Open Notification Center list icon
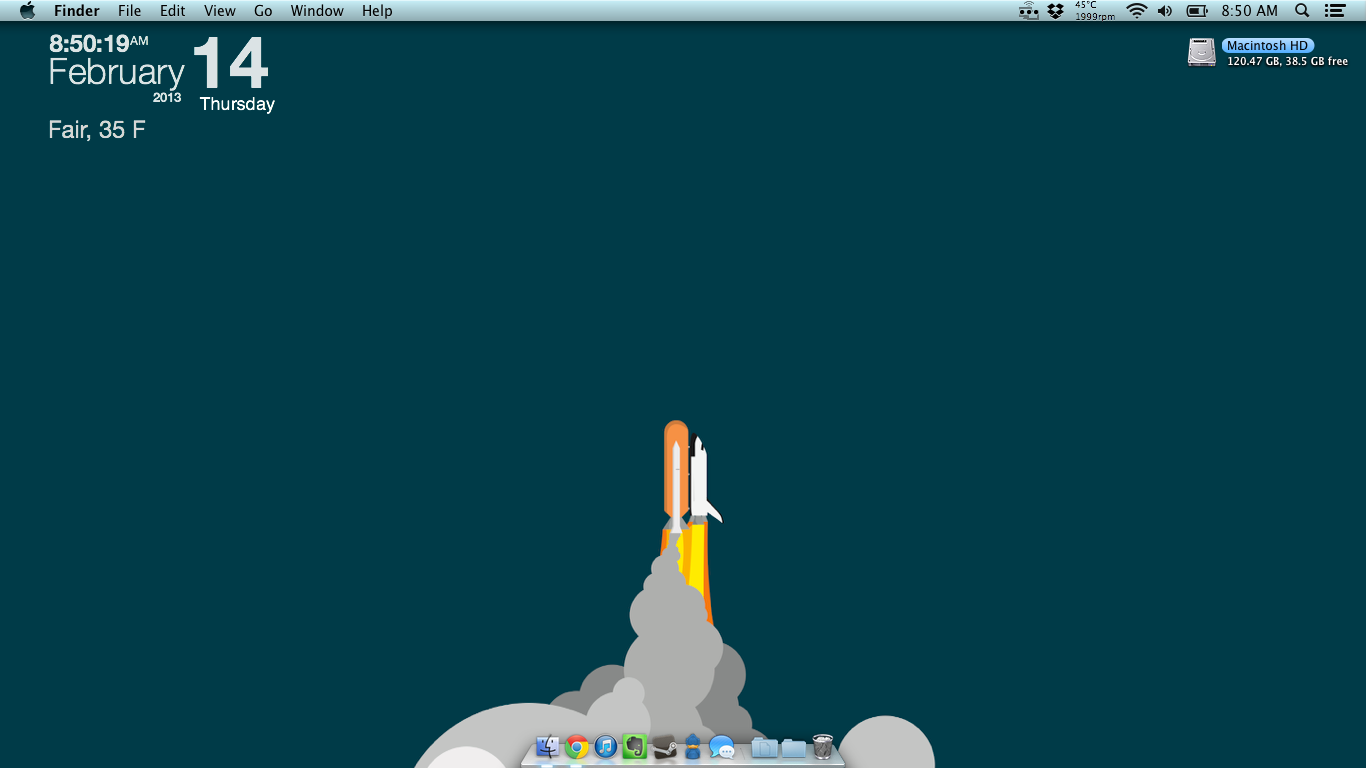 click(1334, 11)
